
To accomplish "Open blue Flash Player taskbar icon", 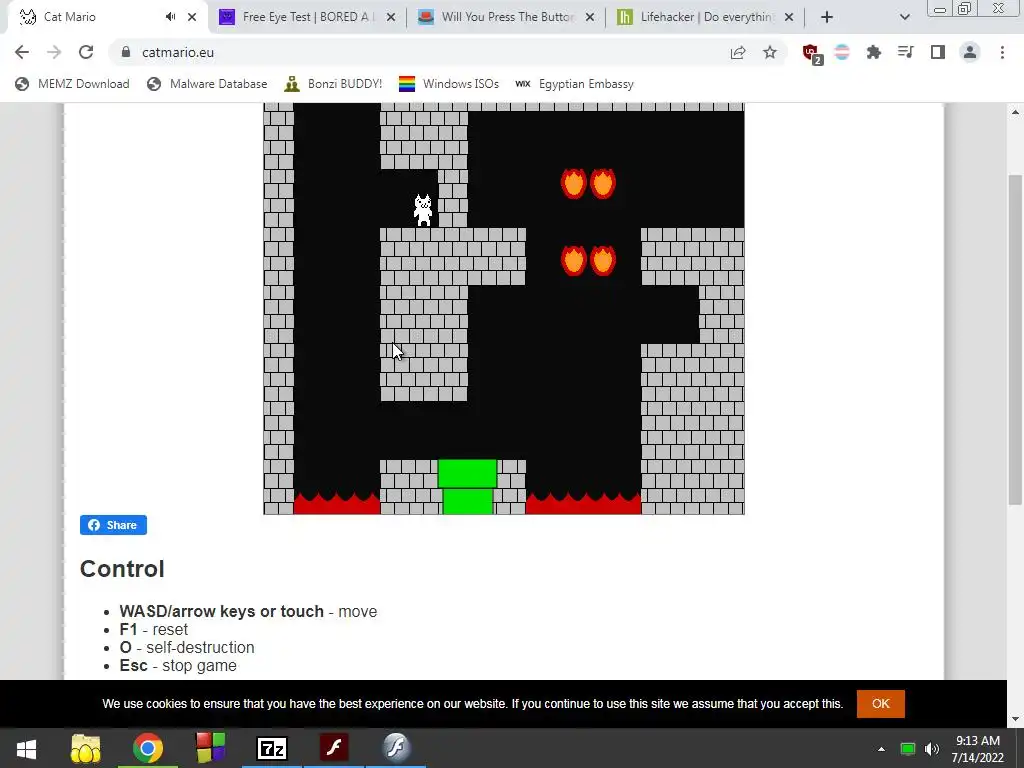I will pyautogui.click(x=396, y=747).
